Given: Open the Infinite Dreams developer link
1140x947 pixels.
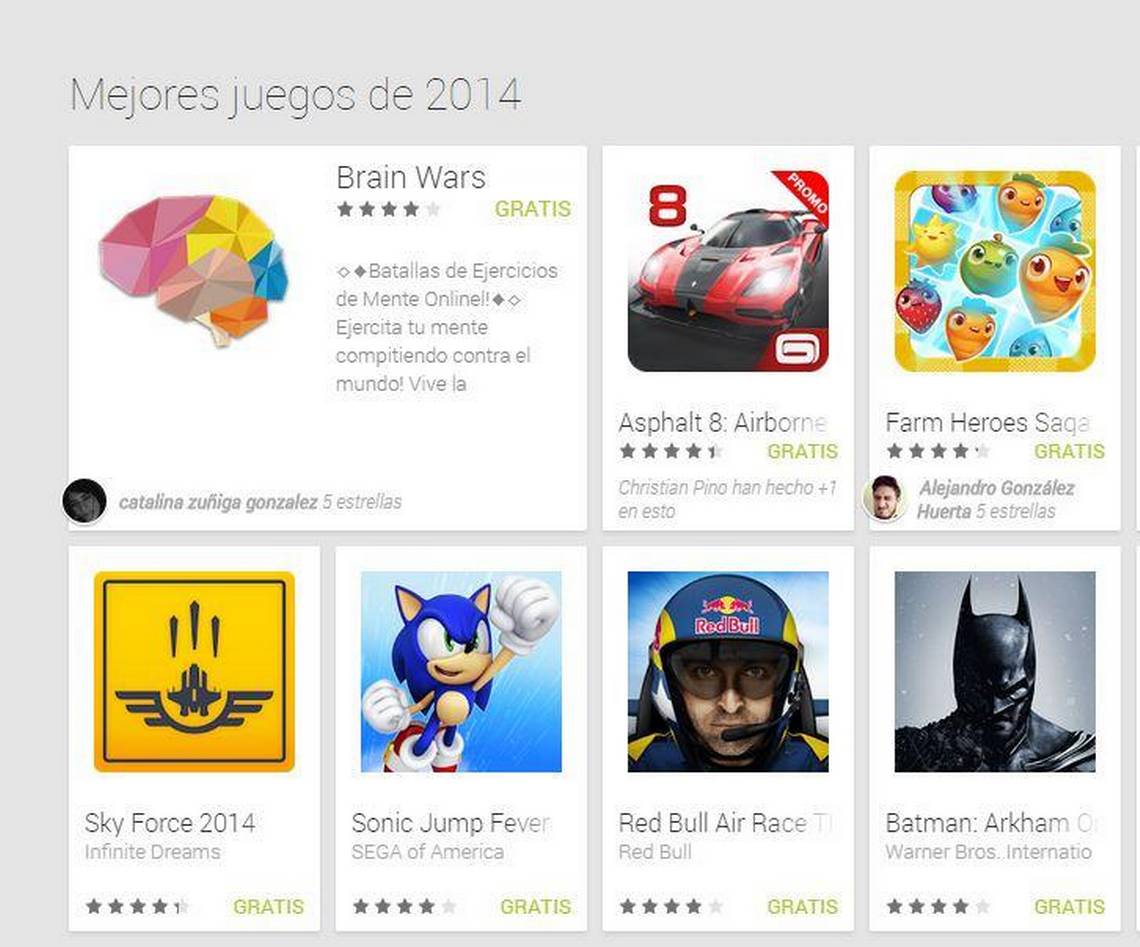Looking at the screenshot, I should point(152,852).
